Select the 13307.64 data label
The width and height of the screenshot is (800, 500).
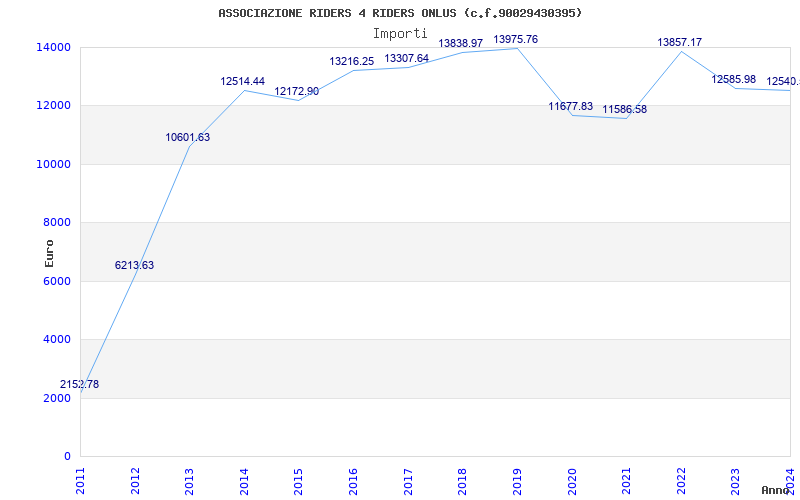pos(406,58)
